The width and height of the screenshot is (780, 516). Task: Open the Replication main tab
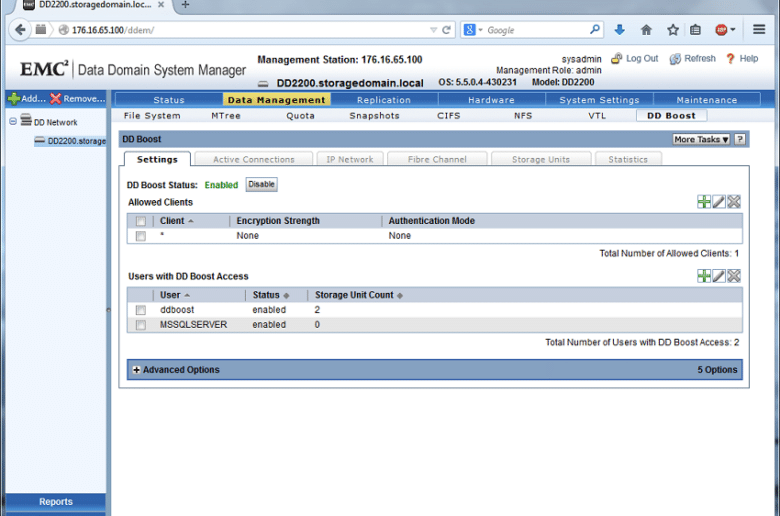pos(384,100)
